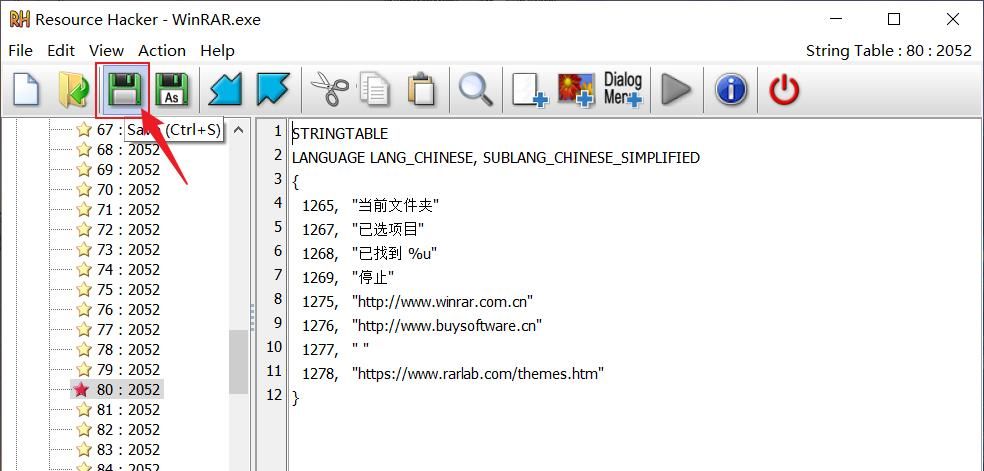Maximize the Resource Hacker window
This screenshot has width=984, height=471.
894,19
